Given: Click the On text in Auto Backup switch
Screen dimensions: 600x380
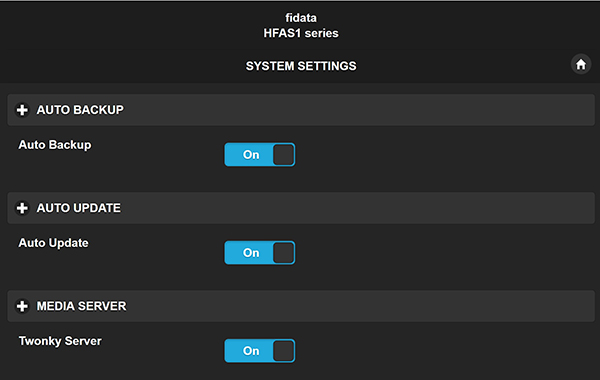Looking at the screenshot, I should coord(251,155).
